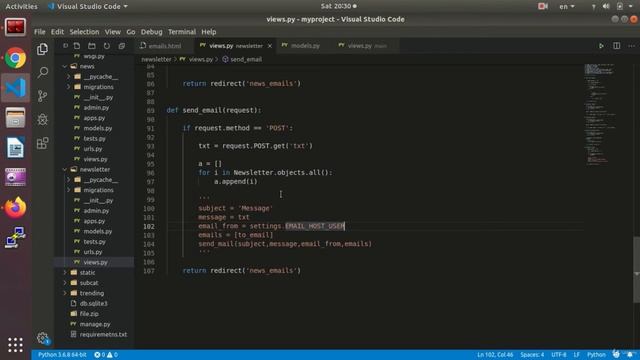Open the Edit menu
Screen dimensions: 640x360
57,32
